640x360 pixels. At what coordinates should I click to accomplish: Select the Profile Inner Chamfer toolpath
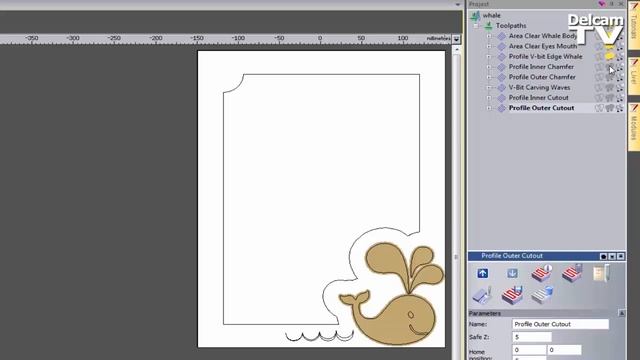pos(541,67)
